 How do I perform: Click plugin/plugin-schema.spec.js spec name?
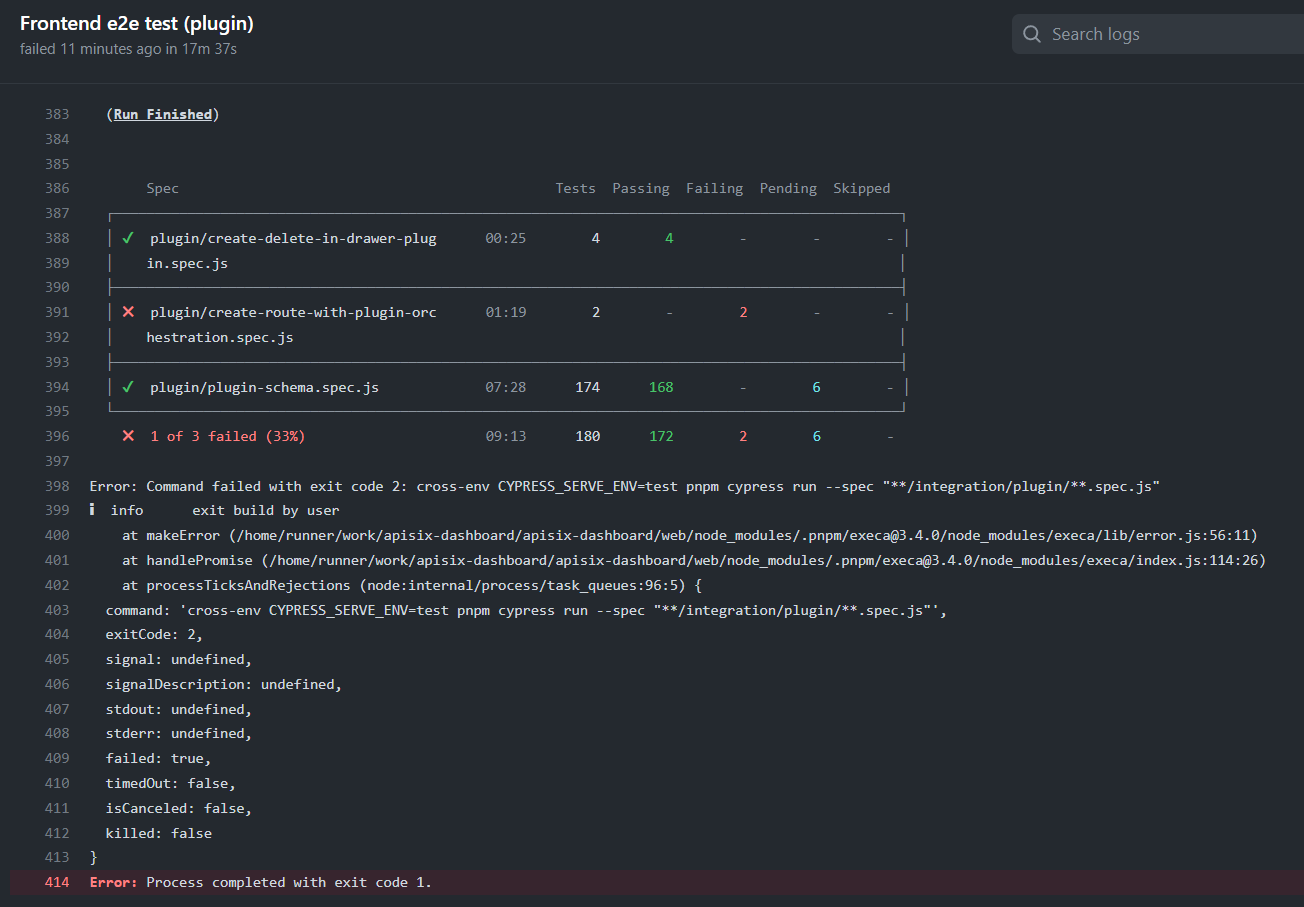[265, 387]
